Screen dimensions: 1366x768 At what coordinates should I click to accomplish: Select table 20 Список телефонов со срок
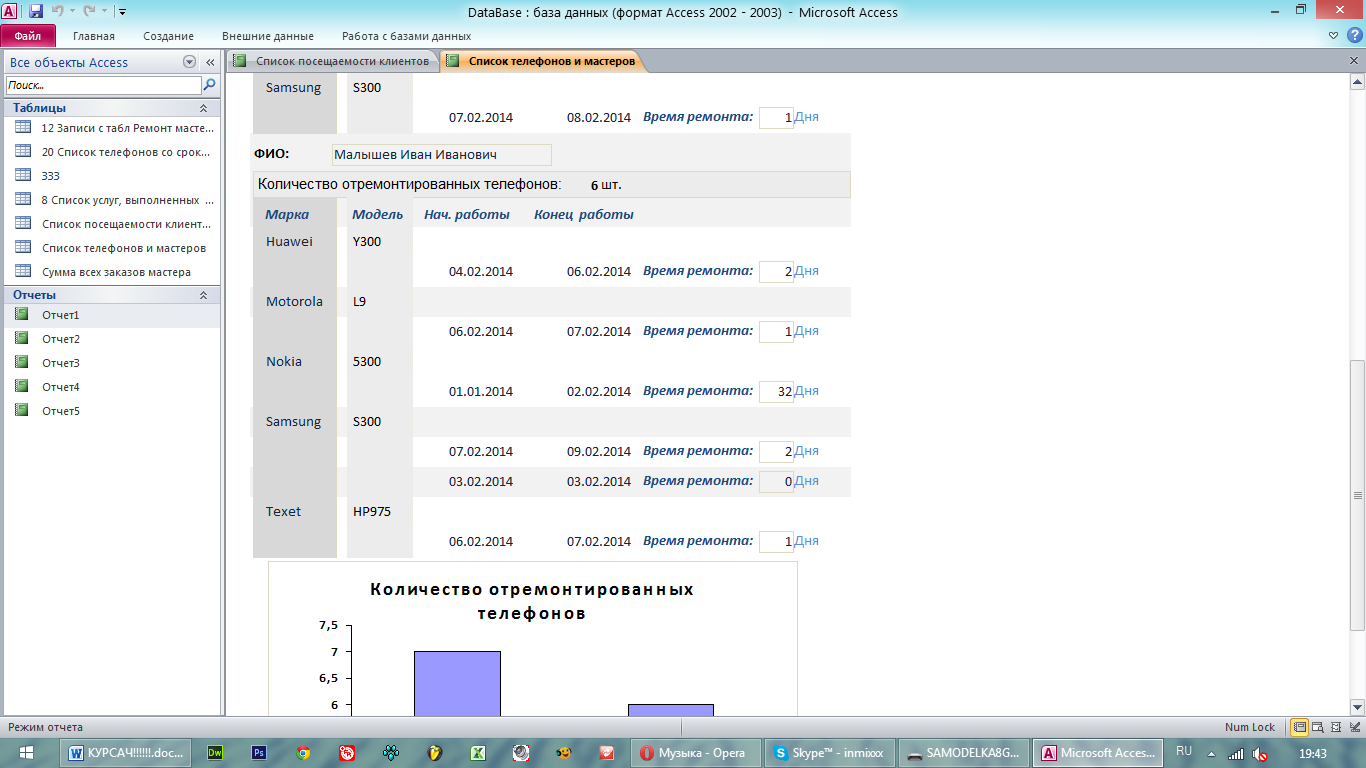click(112, 152)
